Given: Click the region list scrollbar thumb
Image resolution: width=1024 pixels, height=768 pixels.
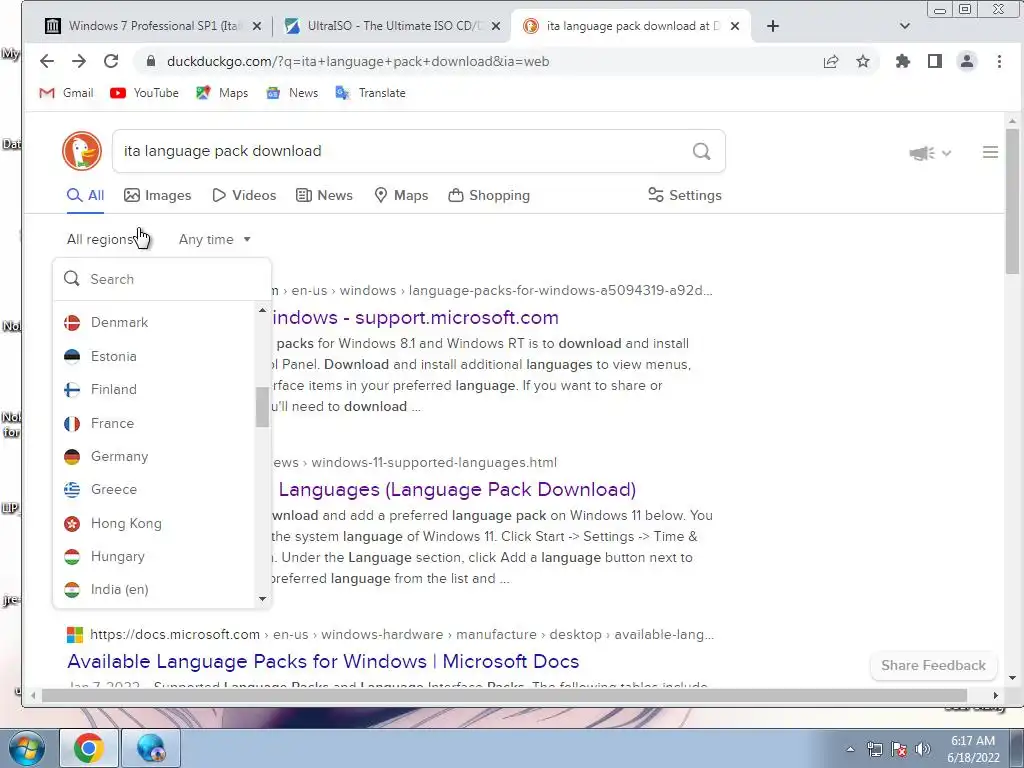Looking at the screenshot, I should point(263,408).
